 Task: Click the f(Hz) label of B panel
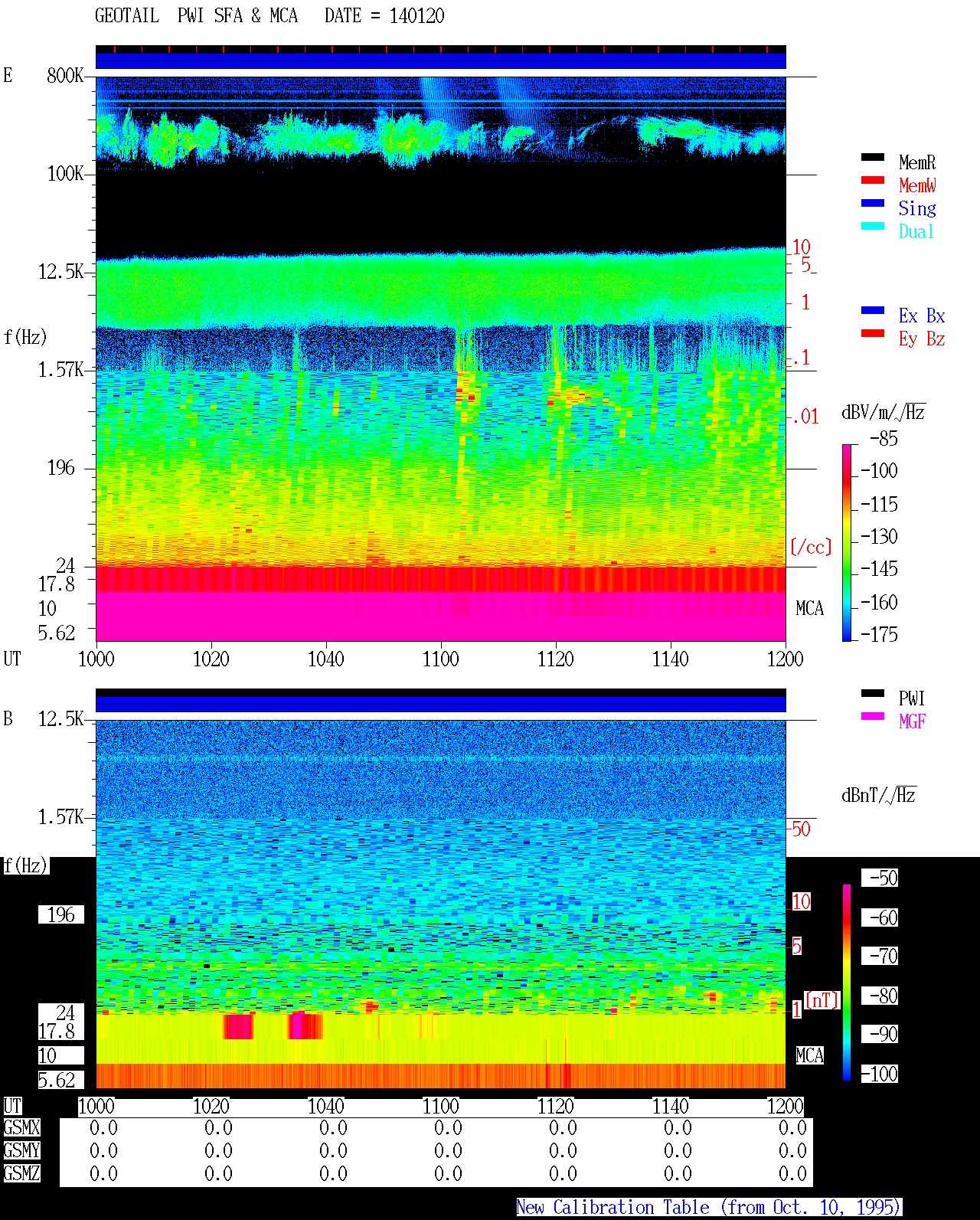pyautogui.click(x=25, y=866)
